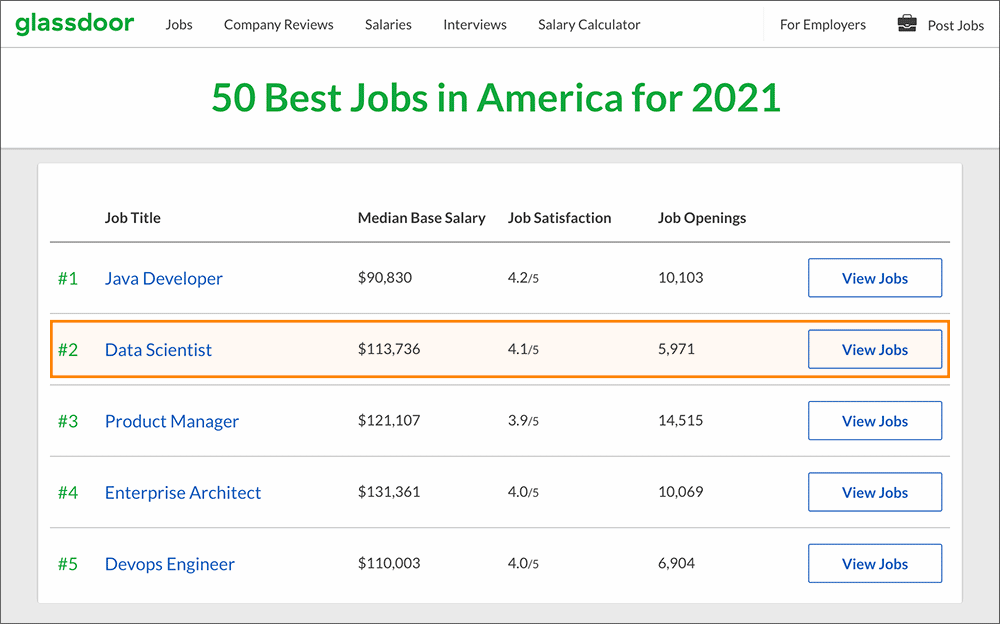View Jobs for Product Manager
Viewport: 1000px width, 624px height.
click(875, 420)
